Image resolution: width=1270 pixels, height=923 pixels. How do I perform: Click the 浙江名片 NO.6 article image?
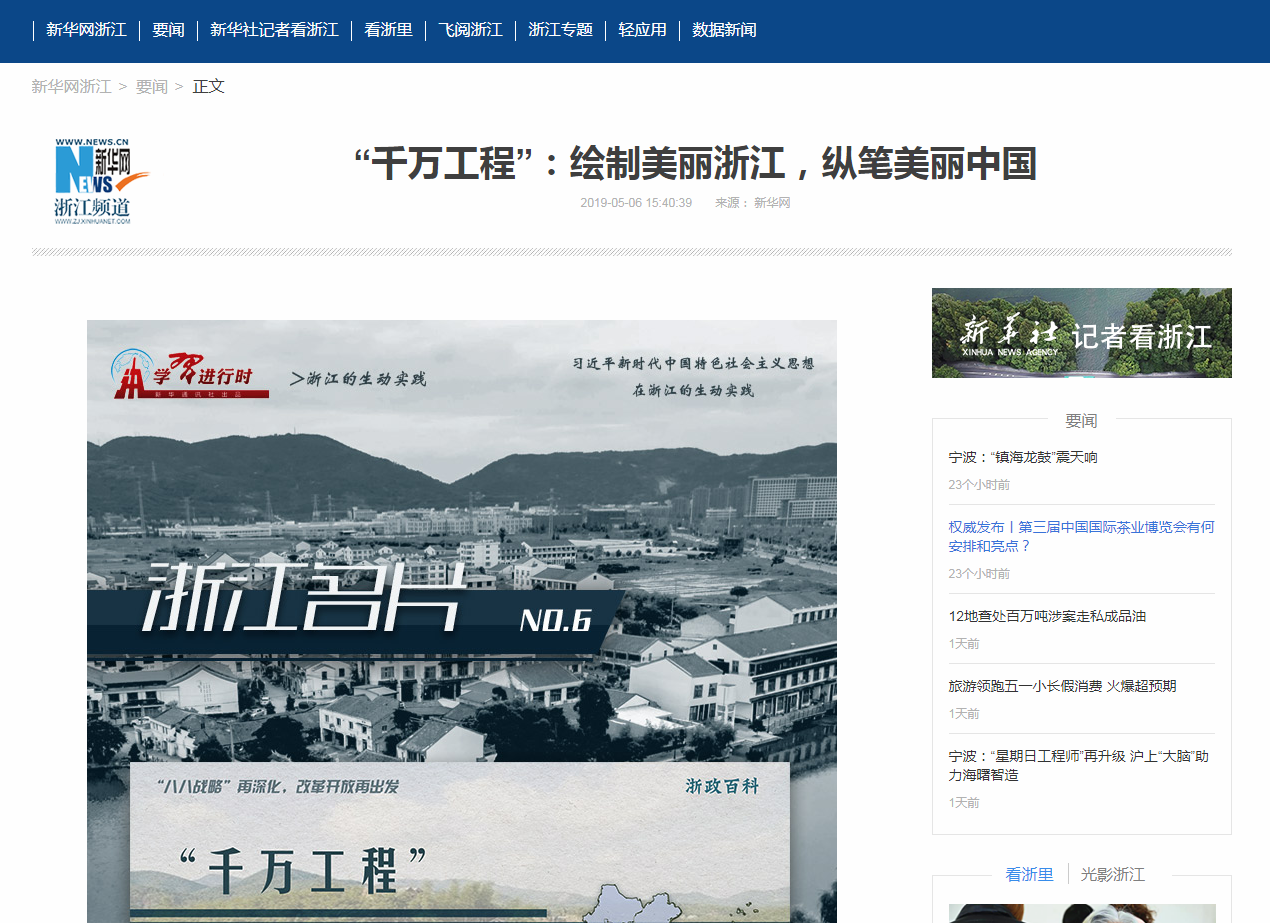(462, 620)
